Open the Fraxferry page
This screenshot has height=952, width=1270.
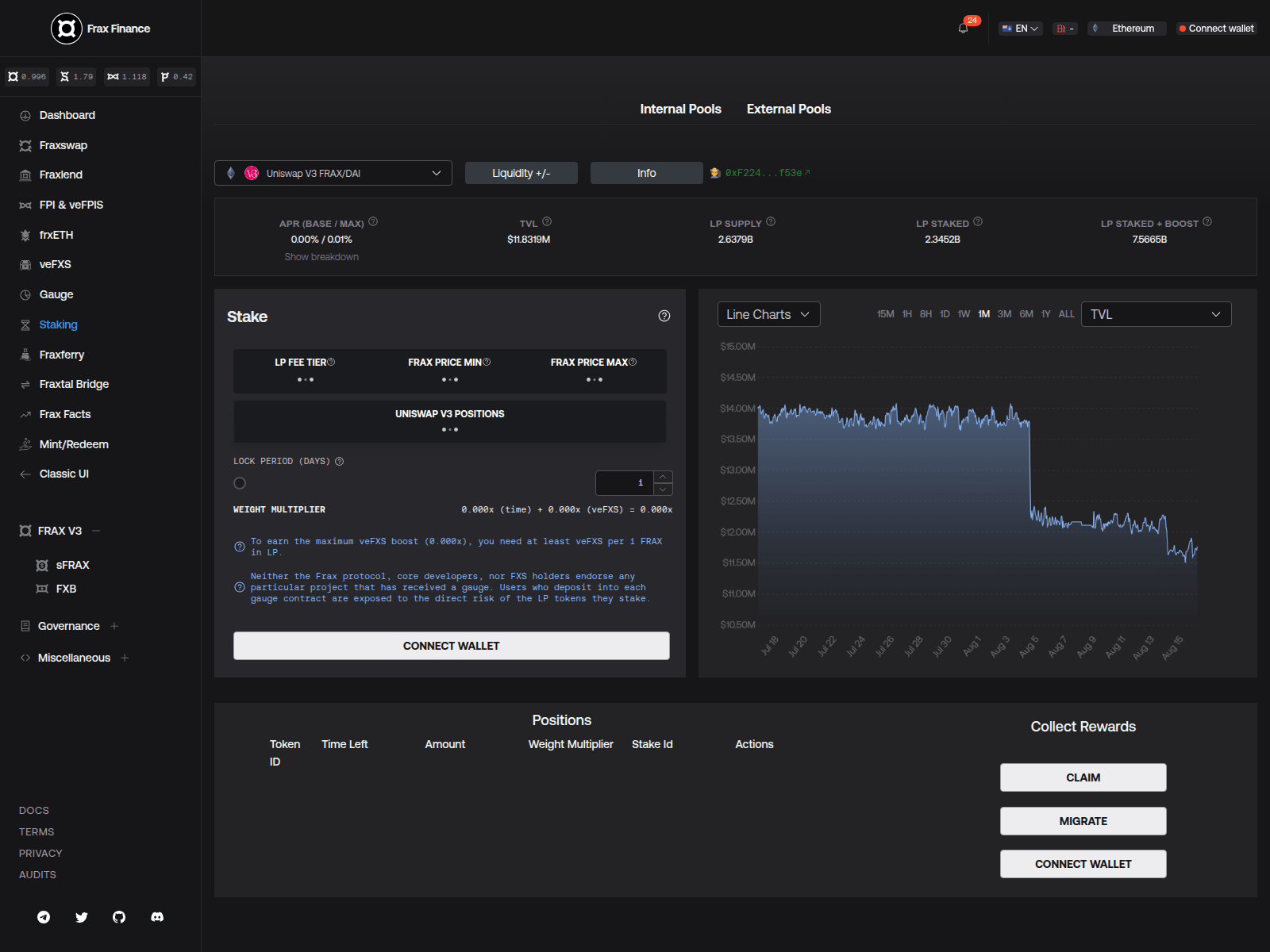pos(62,355)
